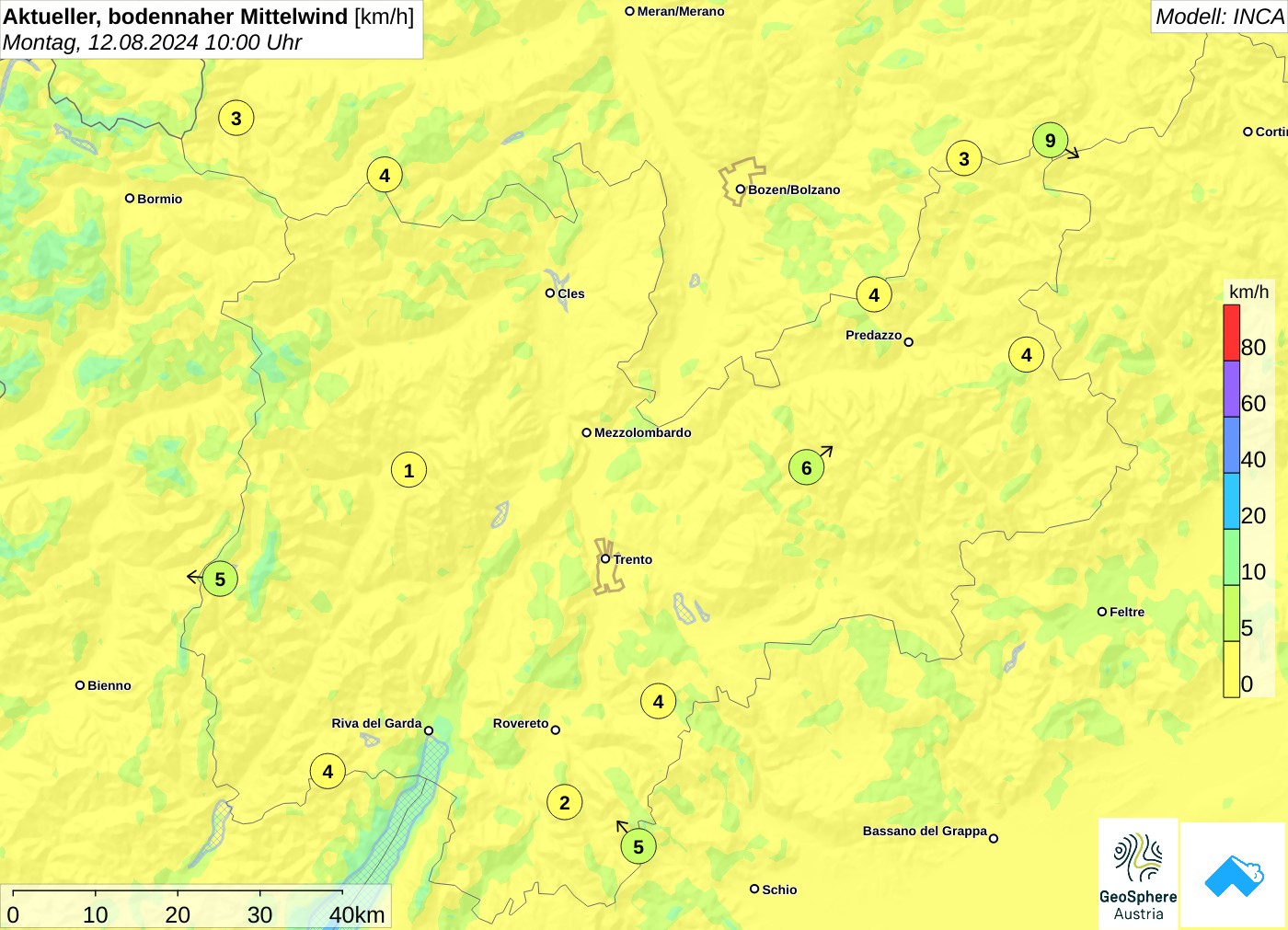Click the Predazzo label
1288x930 pixels.
(x=873, y=335)
